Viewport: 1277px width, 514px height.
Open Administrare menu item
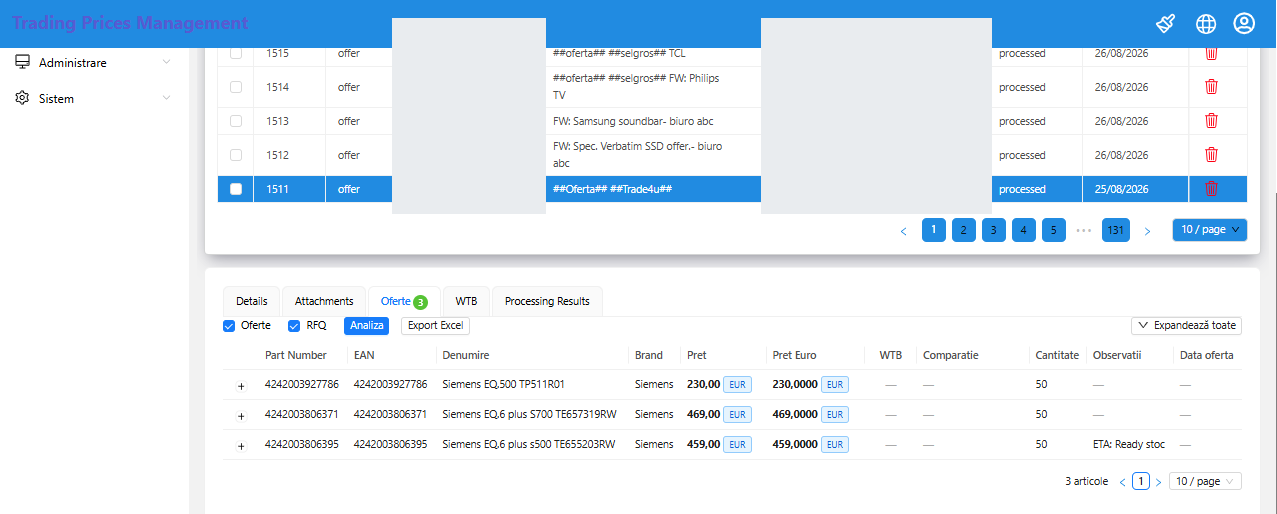[x=93, y=62]
